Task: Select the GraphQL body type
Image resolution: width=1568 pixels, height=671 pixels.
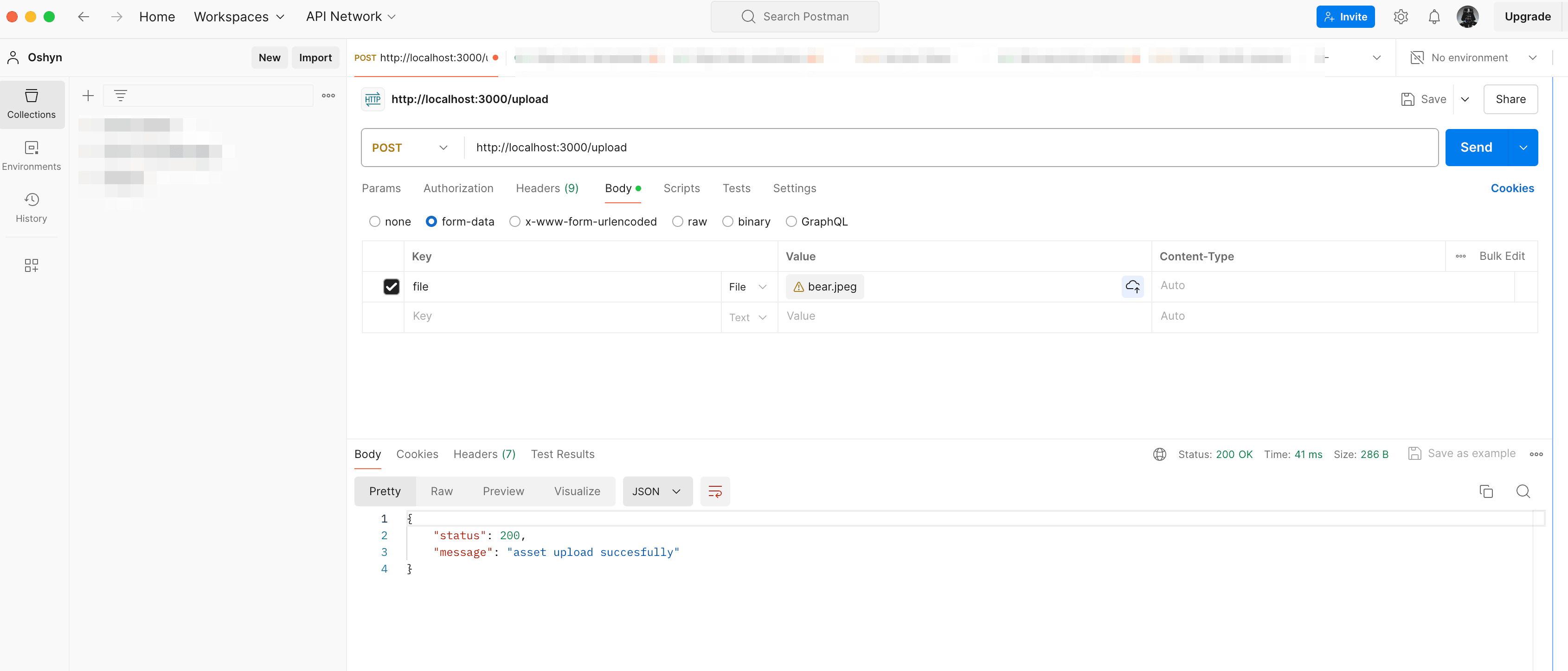Action: coord(816,222)
